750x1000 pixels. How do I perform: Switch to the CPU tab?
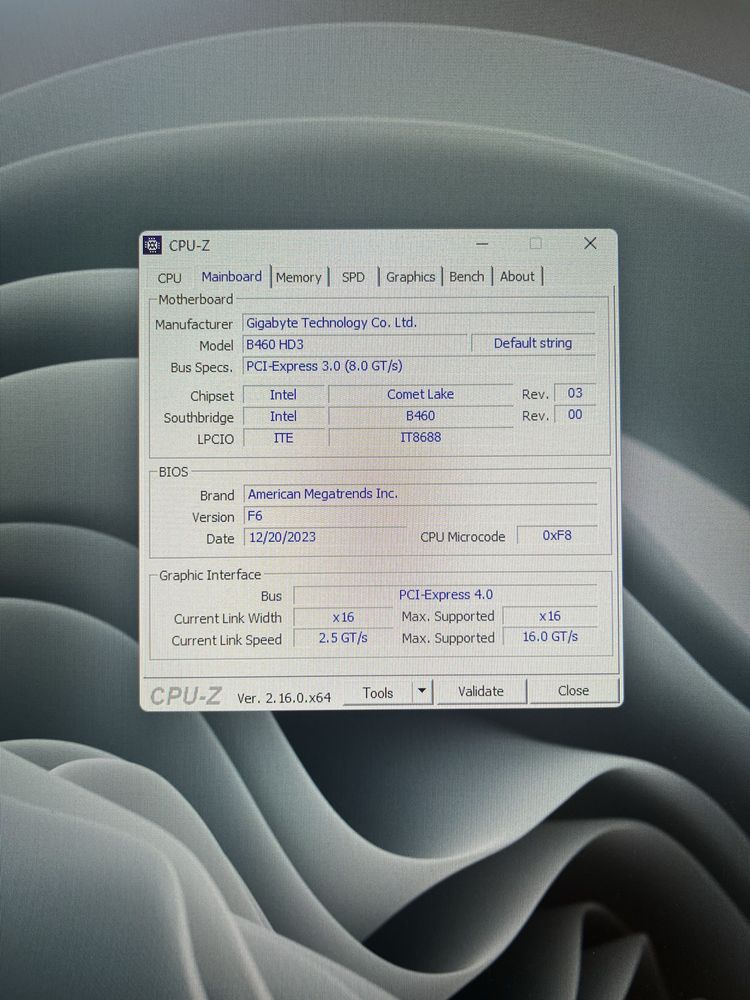click(170, 278)
